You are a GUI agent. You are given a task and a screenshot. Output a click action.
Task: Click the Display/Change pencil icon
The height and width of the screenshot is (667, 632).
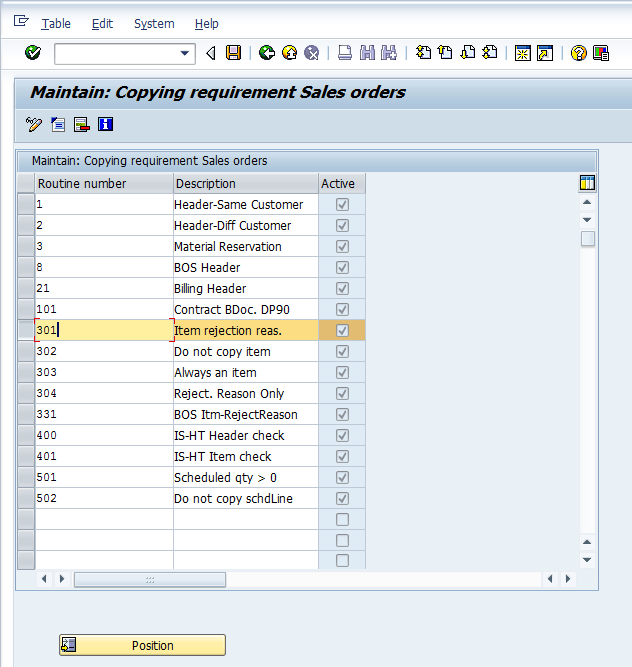tap(34, 124)
